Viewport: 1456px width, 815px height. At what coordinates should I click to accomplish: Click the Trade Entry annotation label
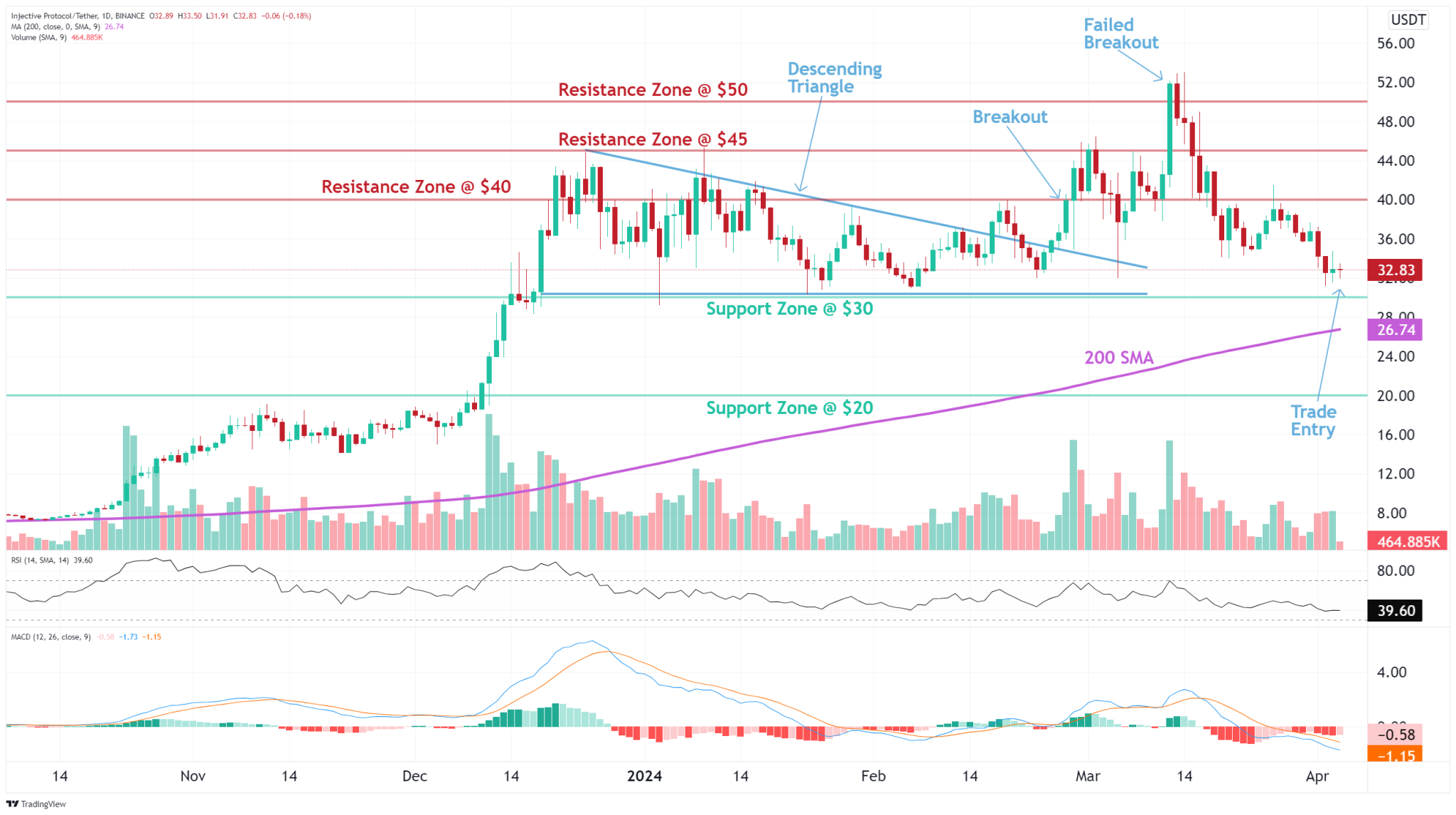[x=1312, y=420]
